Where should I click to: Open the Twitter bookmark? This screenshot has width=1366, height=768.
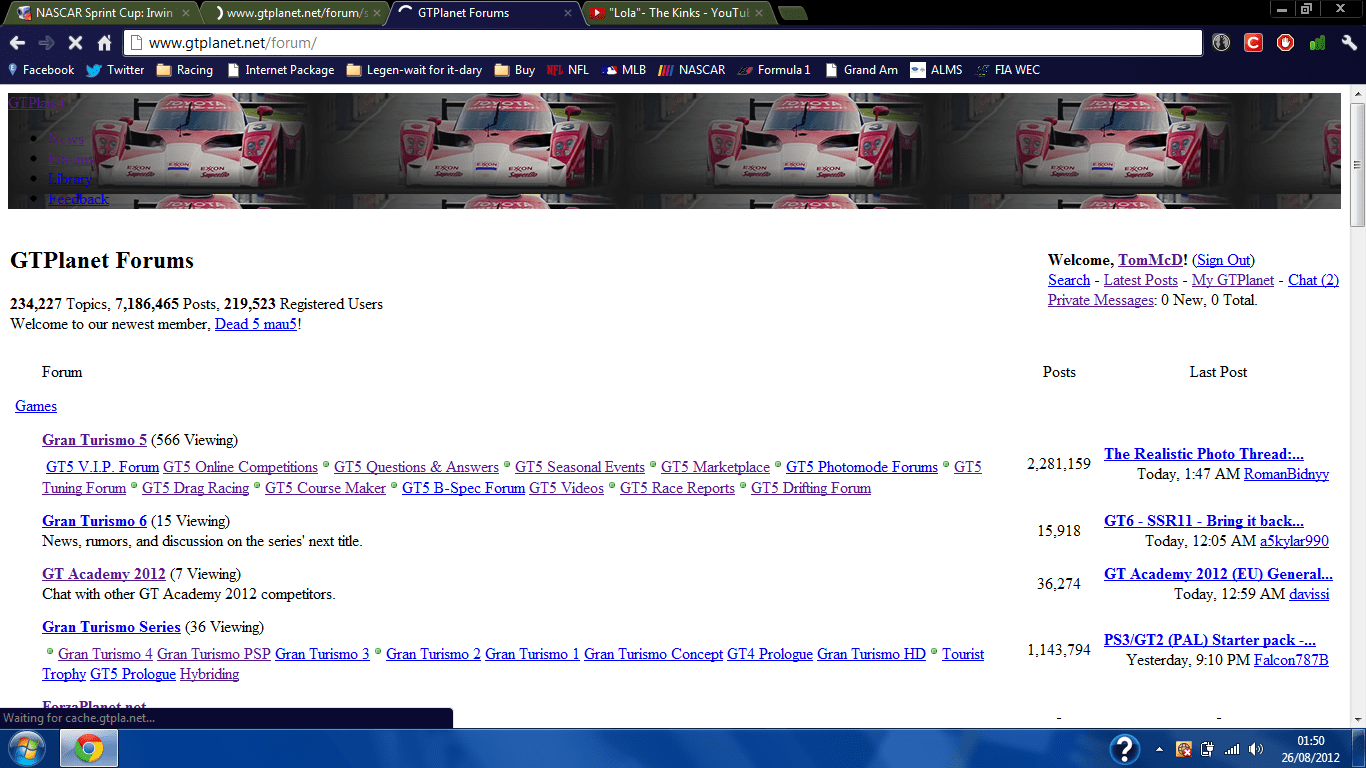coord(115,70)
